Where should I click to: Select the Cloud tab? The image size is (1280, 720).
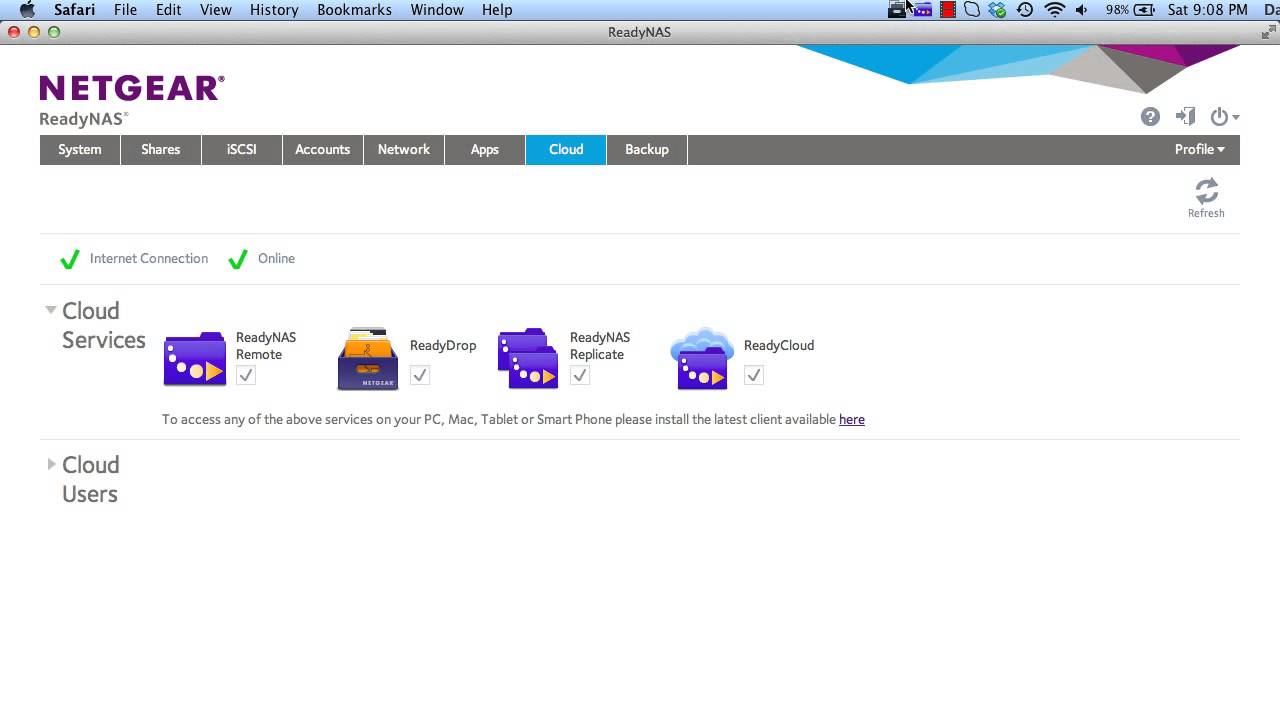point(566,149)
